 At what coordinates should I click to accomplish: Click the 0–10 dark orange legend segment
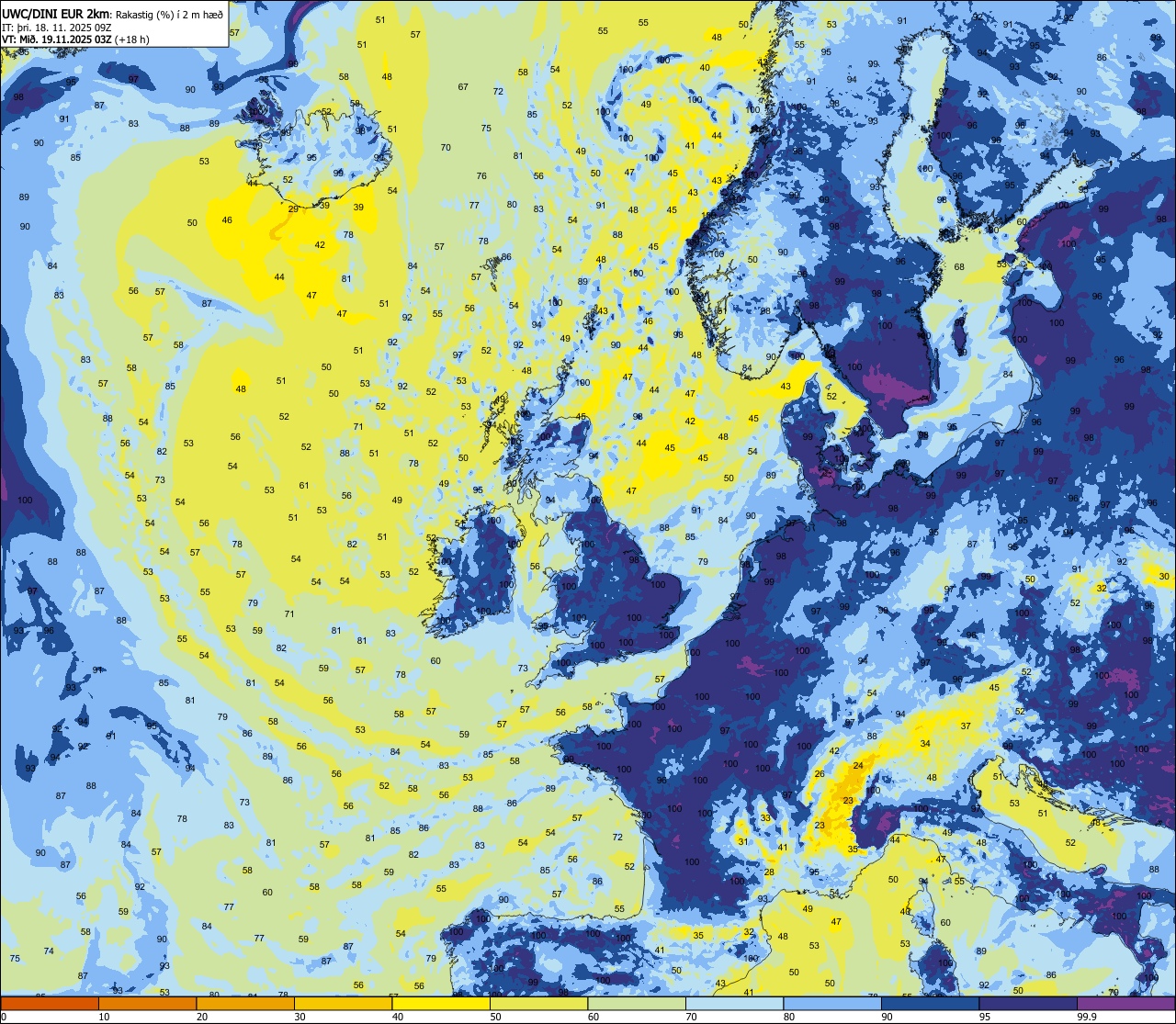pos(50,1004)
